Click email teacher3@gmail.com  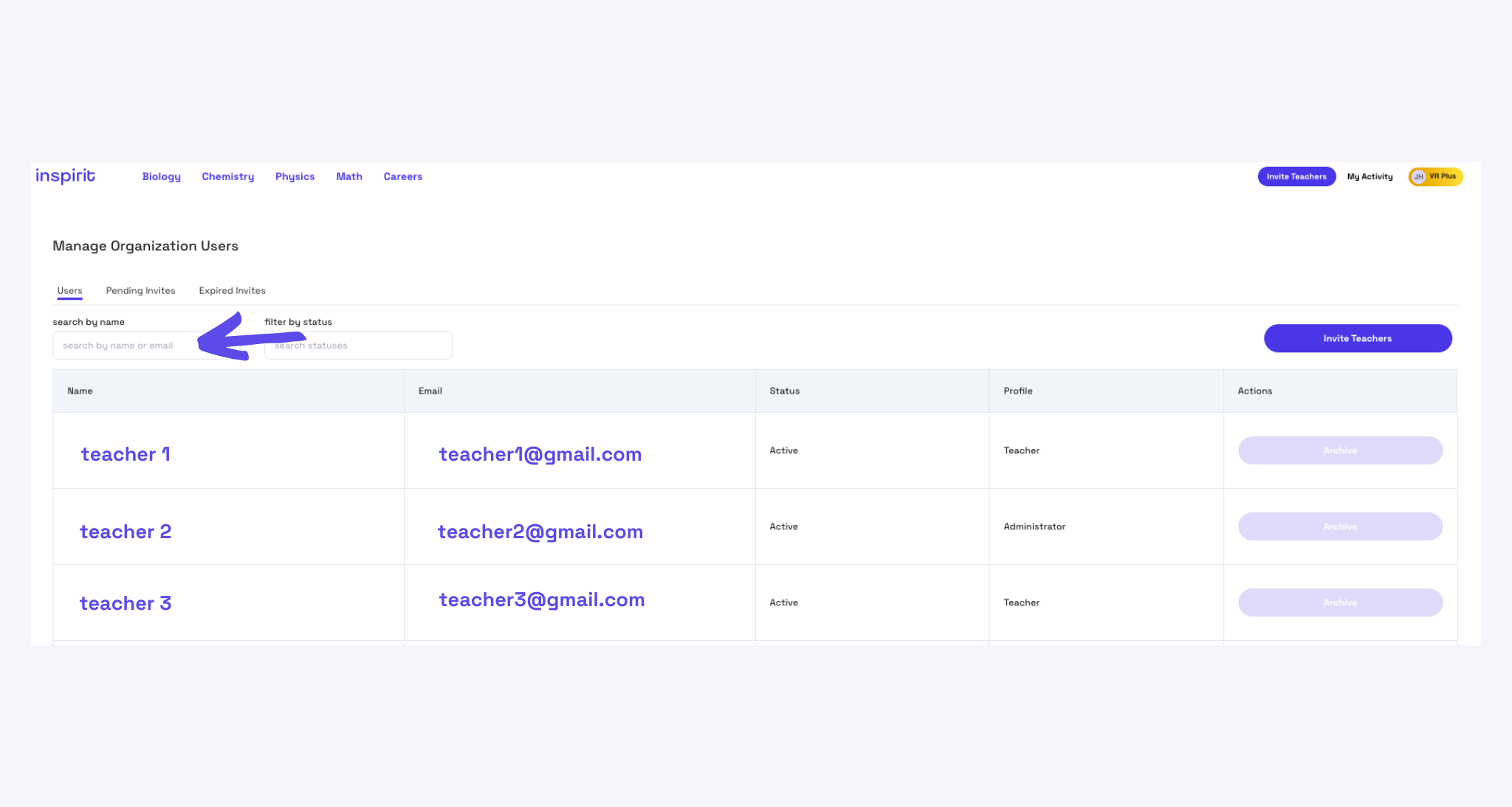click(x=542, y=600)
